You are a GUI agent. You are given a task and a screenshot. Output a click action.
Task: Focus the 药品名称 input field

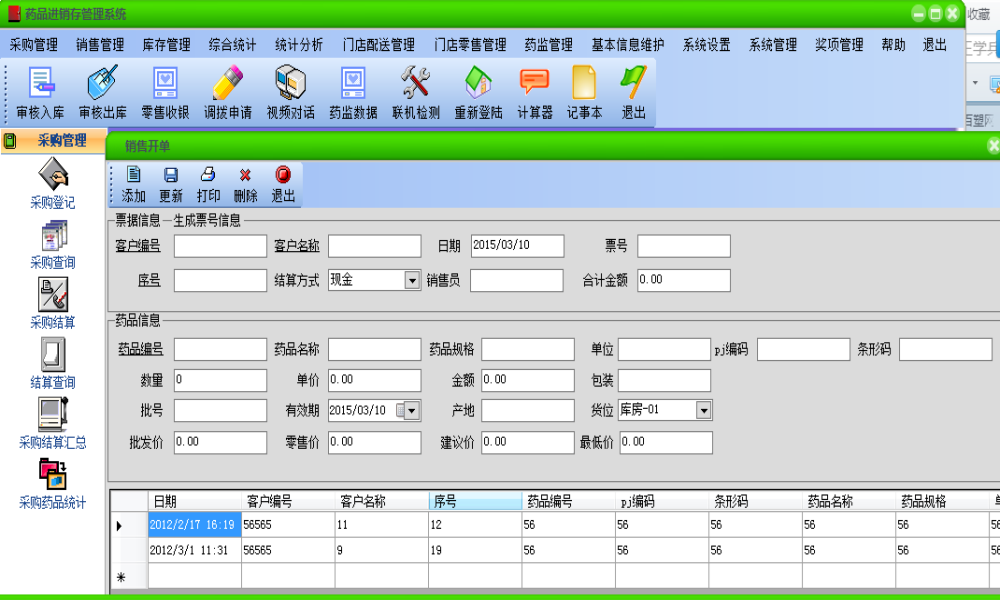(374, 349)
